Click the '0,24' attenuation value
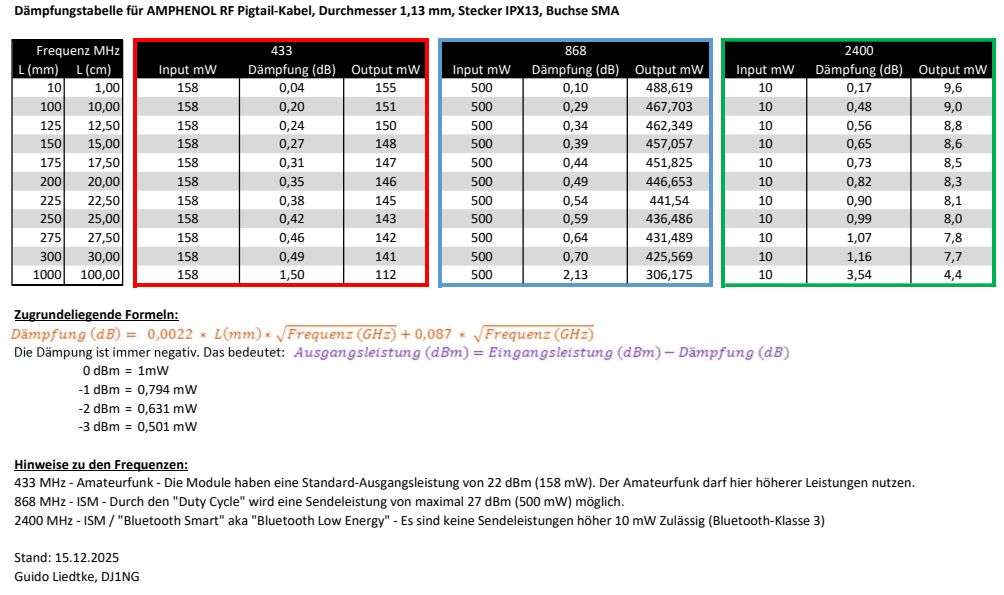Viewport: 1004px width, 595px height. pos(292,126)
